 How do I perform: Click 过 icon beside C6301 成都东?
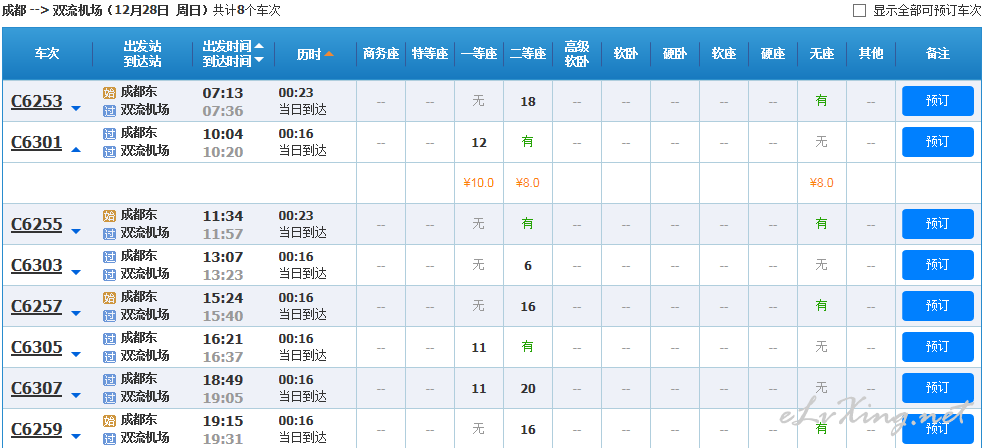pos(109,134)
